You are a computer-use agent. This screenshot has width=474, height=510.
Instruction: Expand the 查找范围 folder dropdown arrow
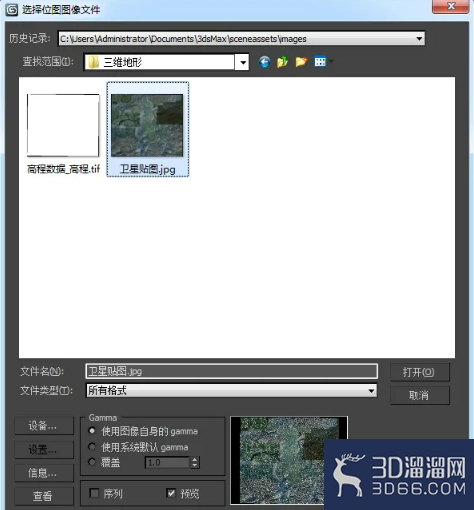[242, 62]
